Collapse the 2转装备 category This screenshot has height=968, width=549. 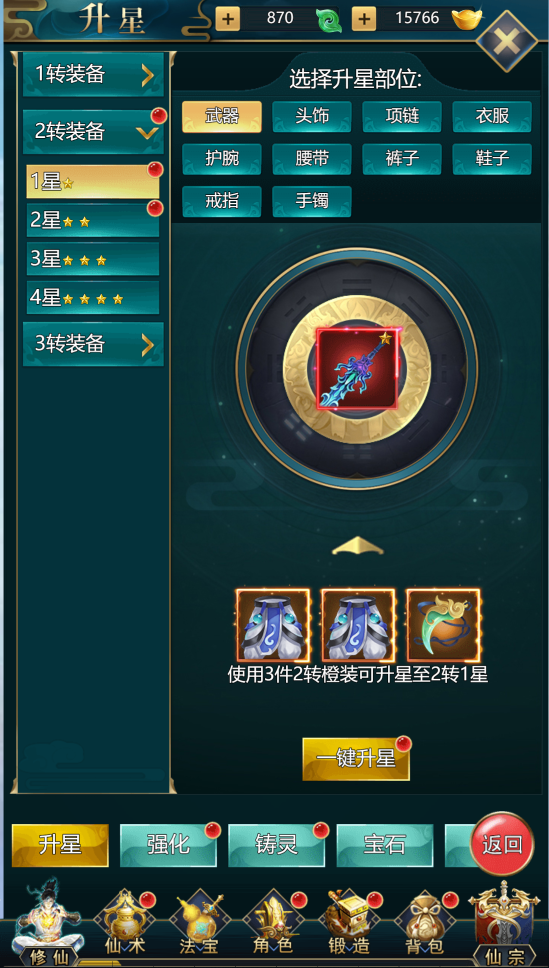pos(93,131)
